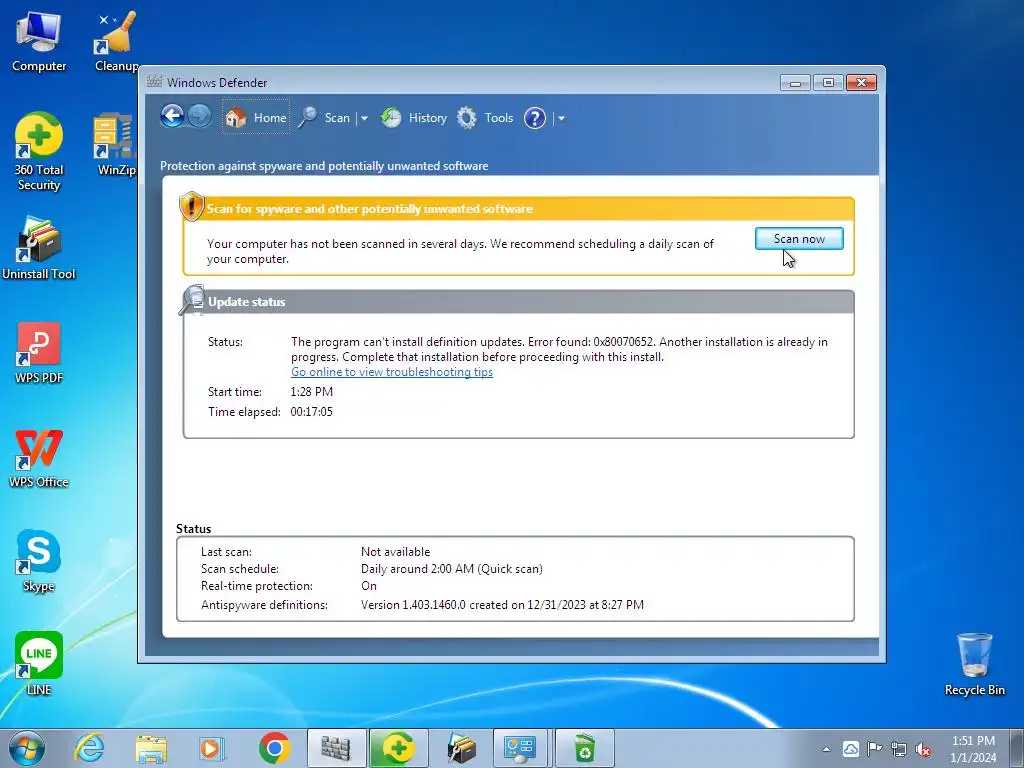Click the Scan now button
The height and width of the screenshot is (768, 1024).
pos(799,239)
